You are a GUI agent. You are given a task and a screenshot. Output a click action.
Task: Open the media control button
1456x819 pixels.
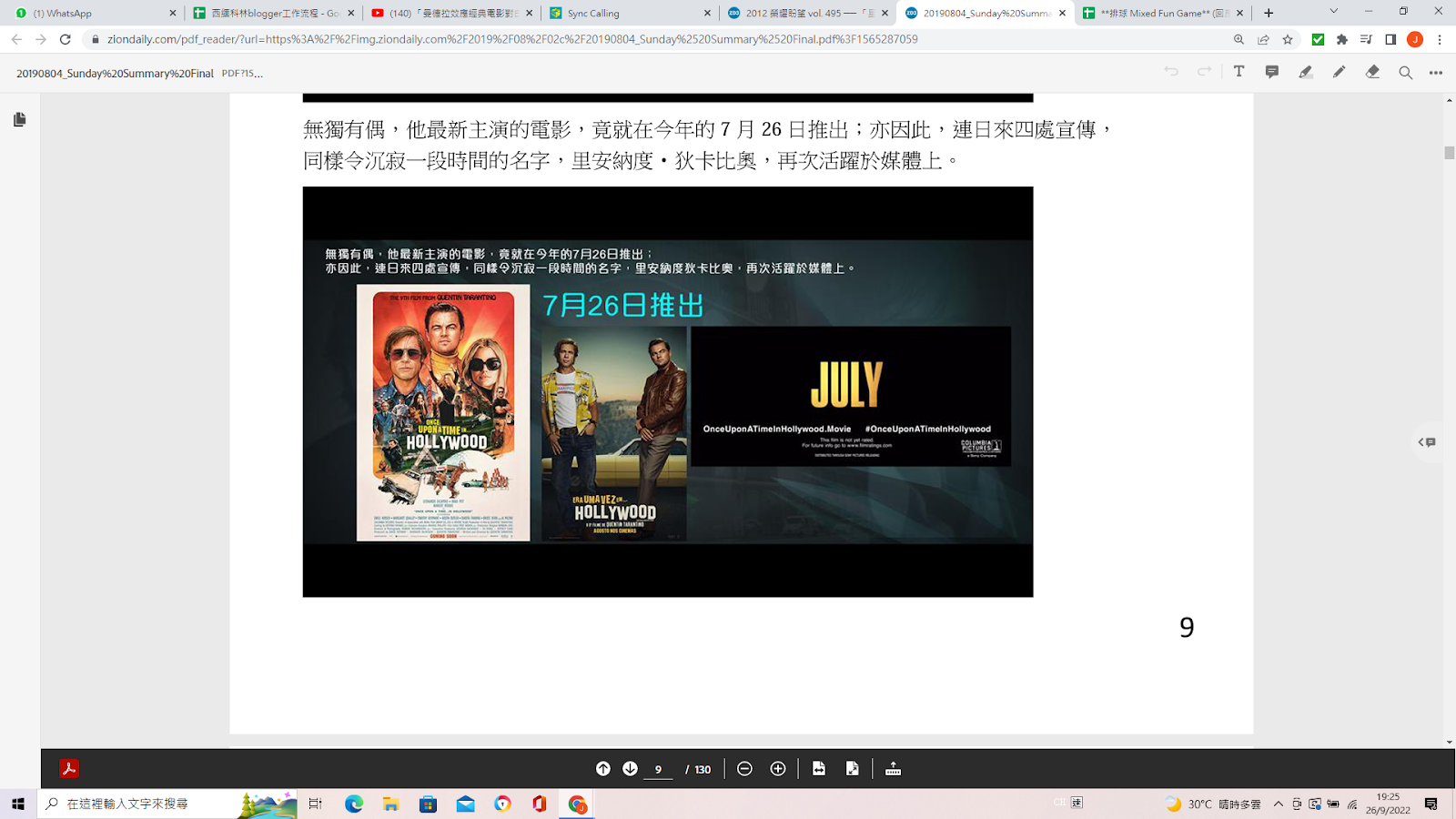(x=1366, y=39)
